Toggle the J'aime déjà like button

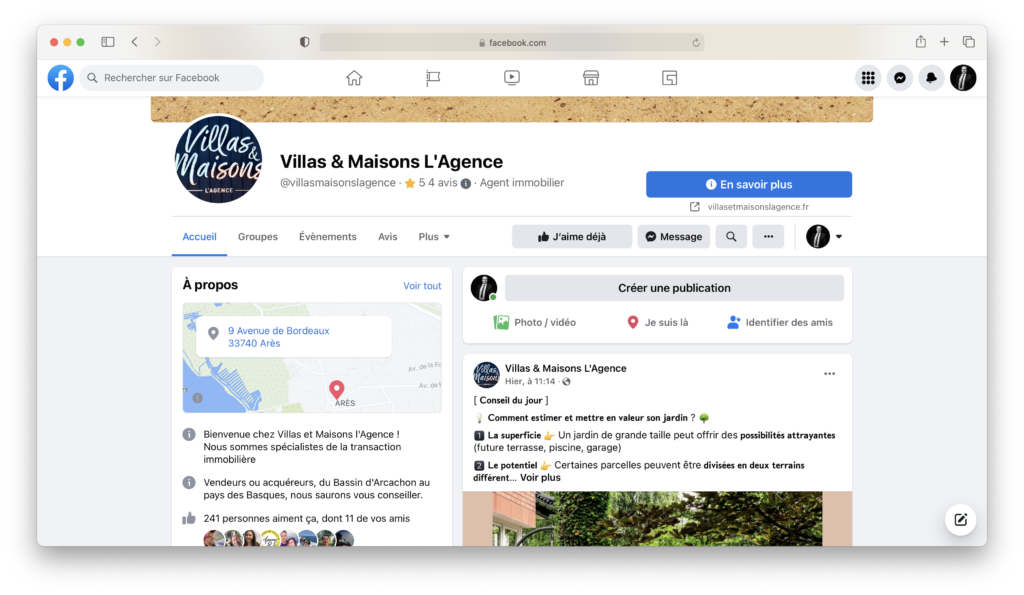pyautogui.click(x=572, y=236)
